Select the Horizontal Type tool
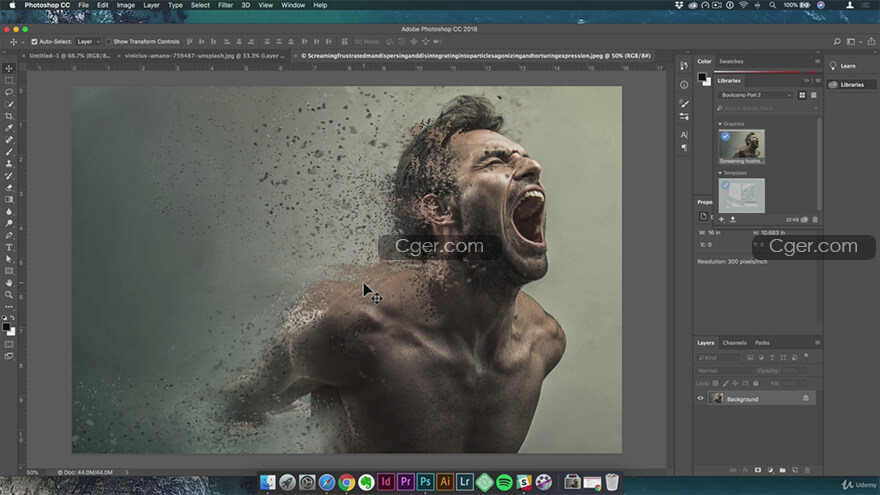The height and width of the screenshot is (495, 880). coord(8,247)
